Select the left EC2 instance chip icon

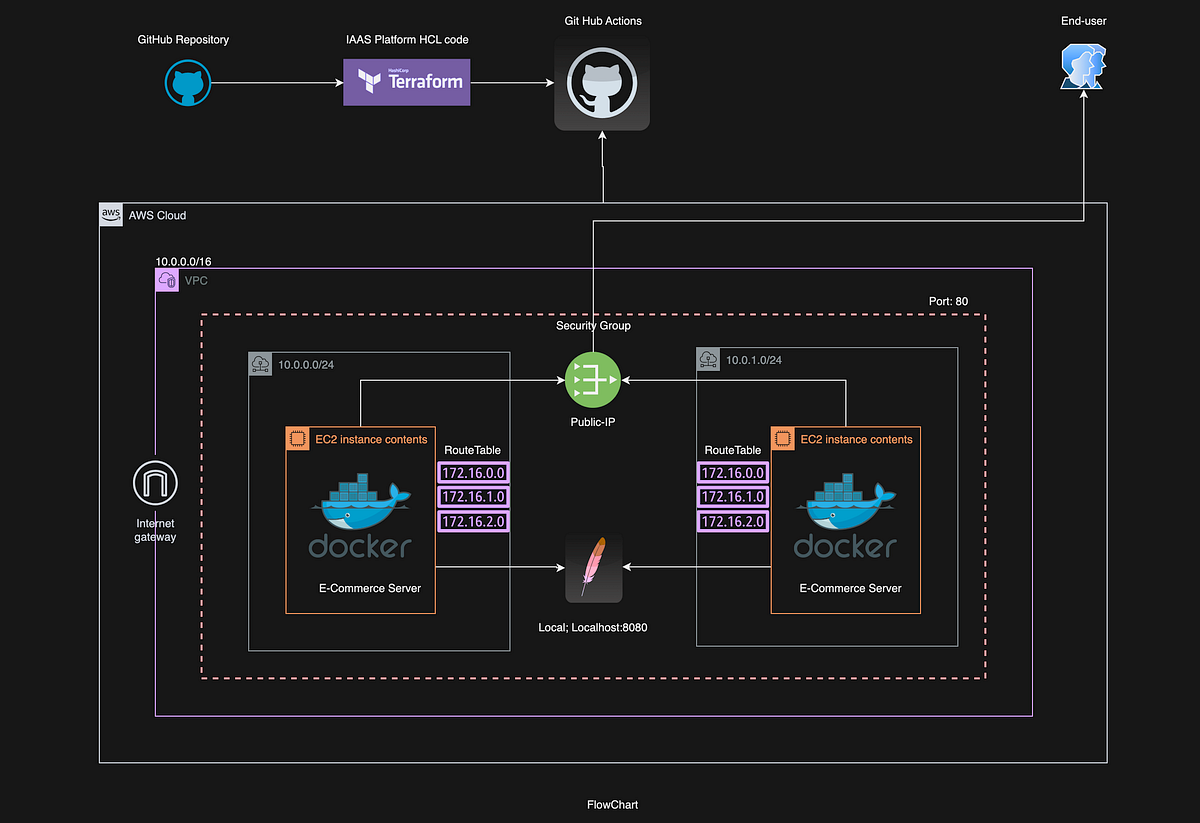pyautogui.click(x=297, y=438)
